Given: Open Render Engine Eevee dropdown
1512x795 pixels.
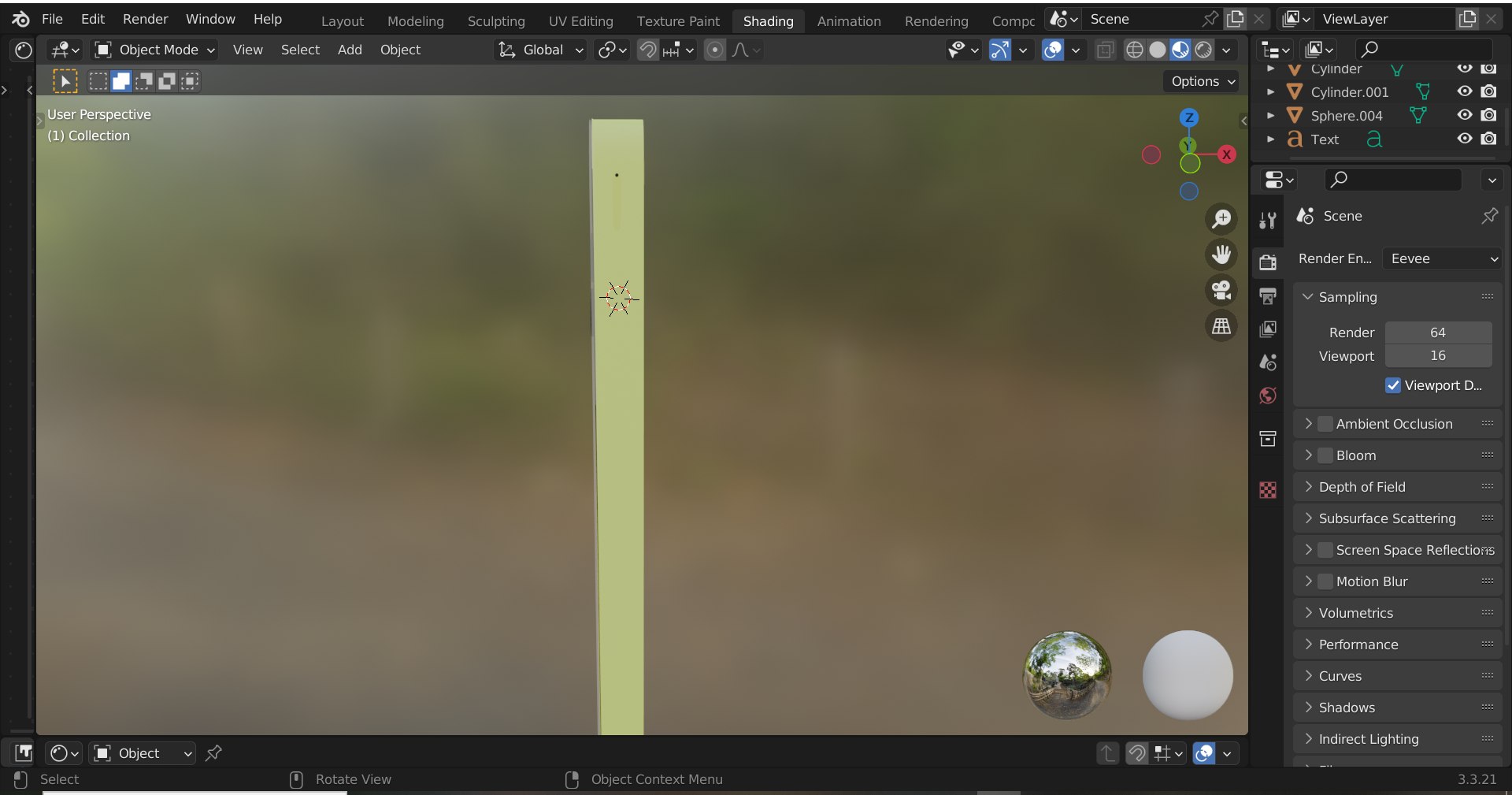Looking at the screenshot, I should 1443,258.
